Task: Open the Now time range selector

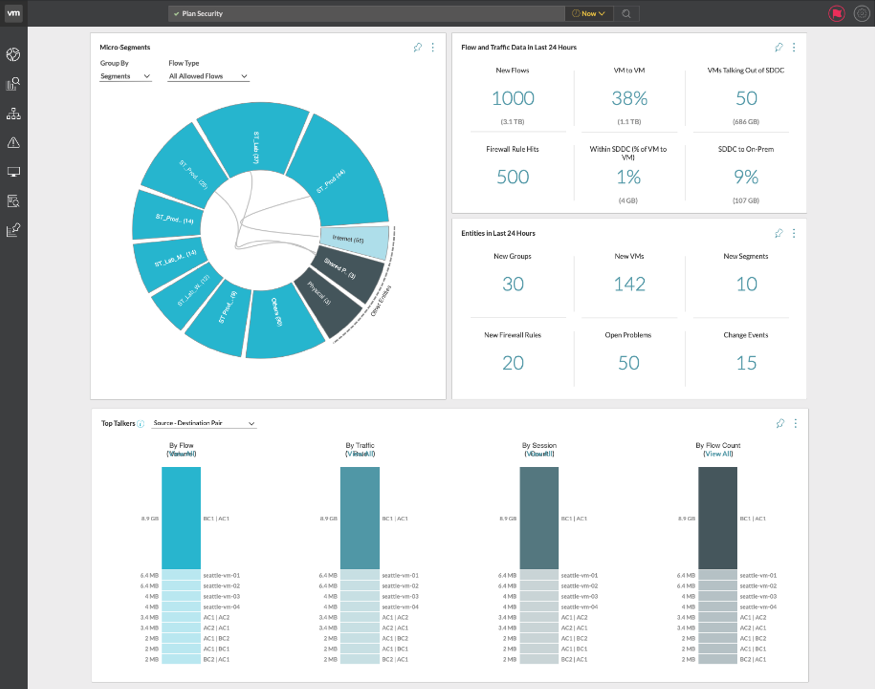Action: 589,13
